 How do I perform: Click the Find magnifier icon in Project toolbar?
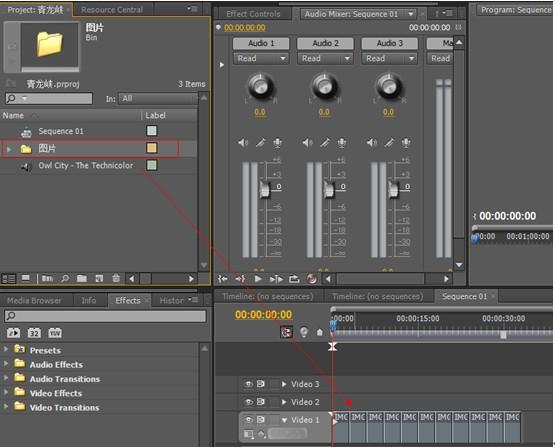(65, 278)
